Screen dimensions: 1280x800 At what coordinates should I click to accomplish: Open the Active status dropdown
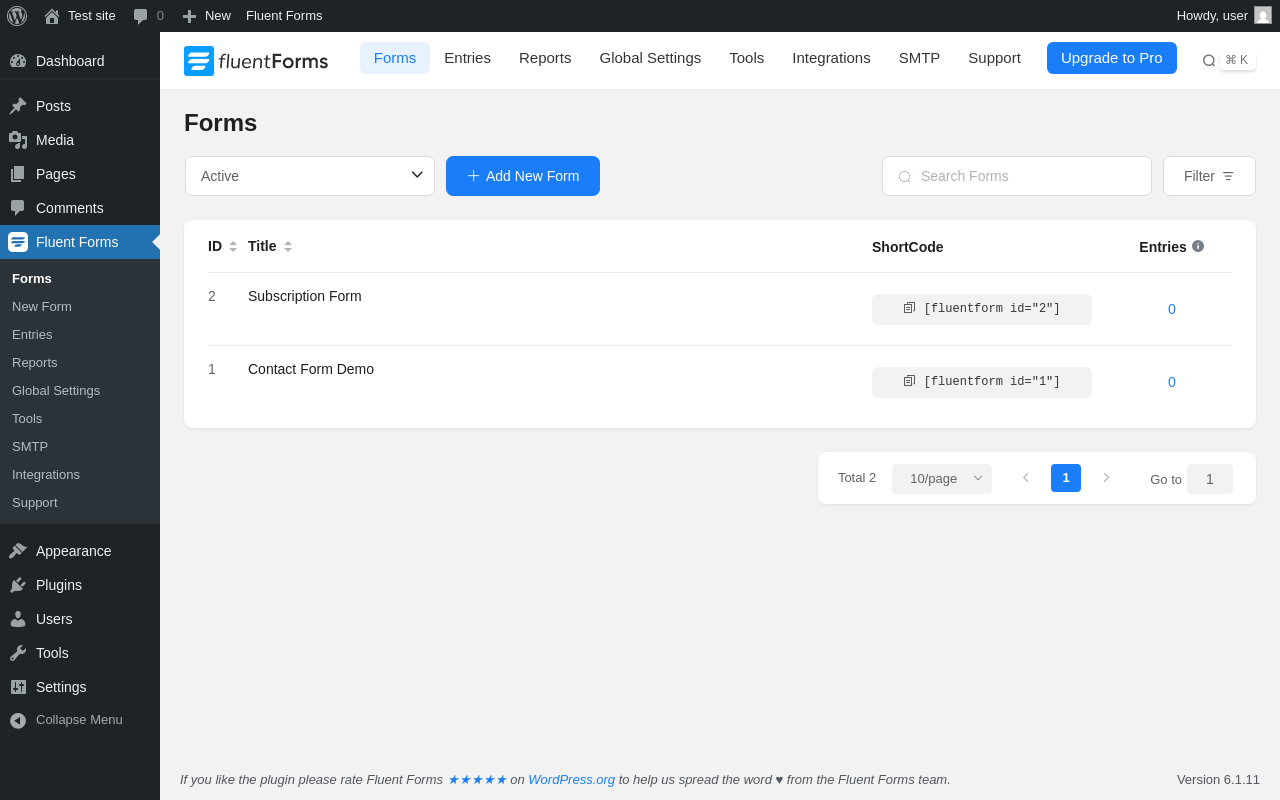[x=310, y=176]
